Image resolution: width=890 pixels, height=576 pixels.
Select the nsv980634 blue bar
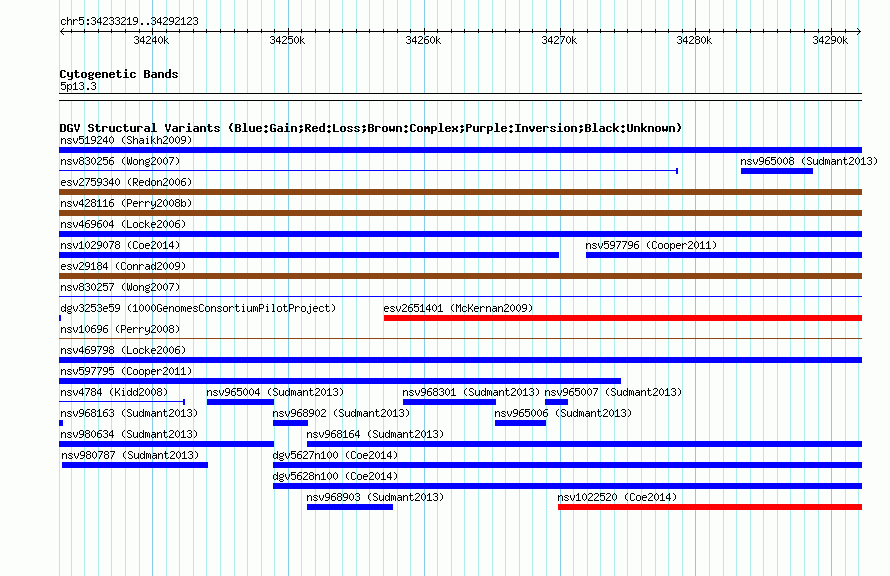[166, 444]
